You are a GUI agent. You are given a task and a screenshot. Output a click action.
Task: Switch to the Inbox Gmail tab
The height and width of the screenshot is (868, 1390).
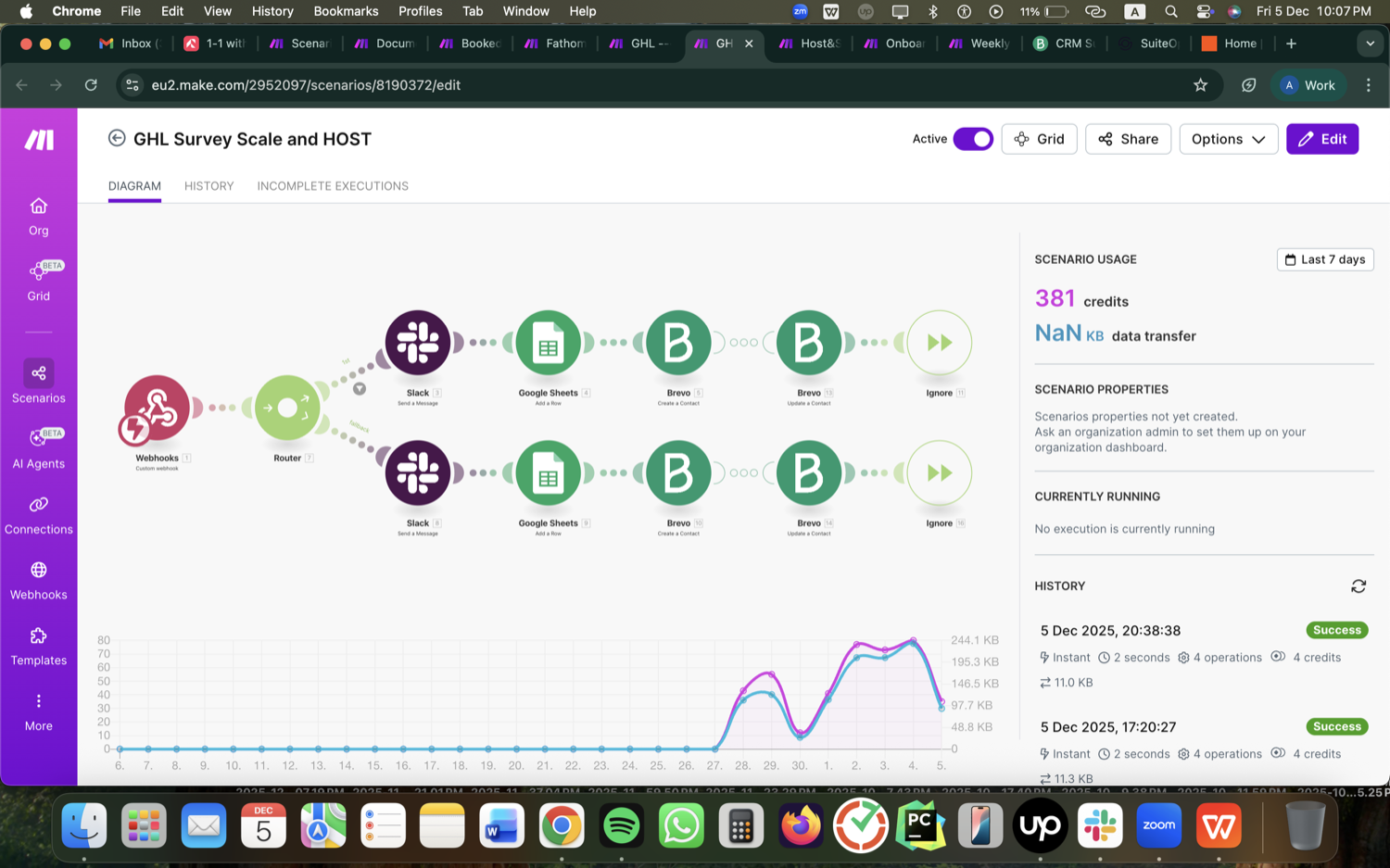pyautogui.click(x=132, y=44)
